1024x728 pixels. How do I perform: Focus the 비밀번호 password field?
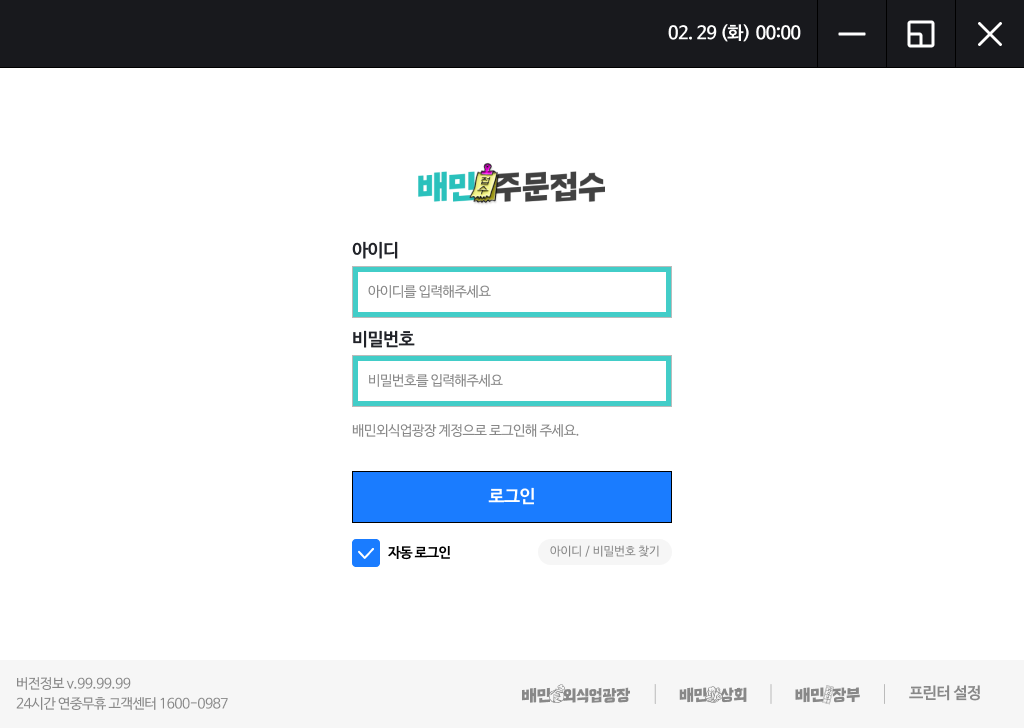(511, 381)
